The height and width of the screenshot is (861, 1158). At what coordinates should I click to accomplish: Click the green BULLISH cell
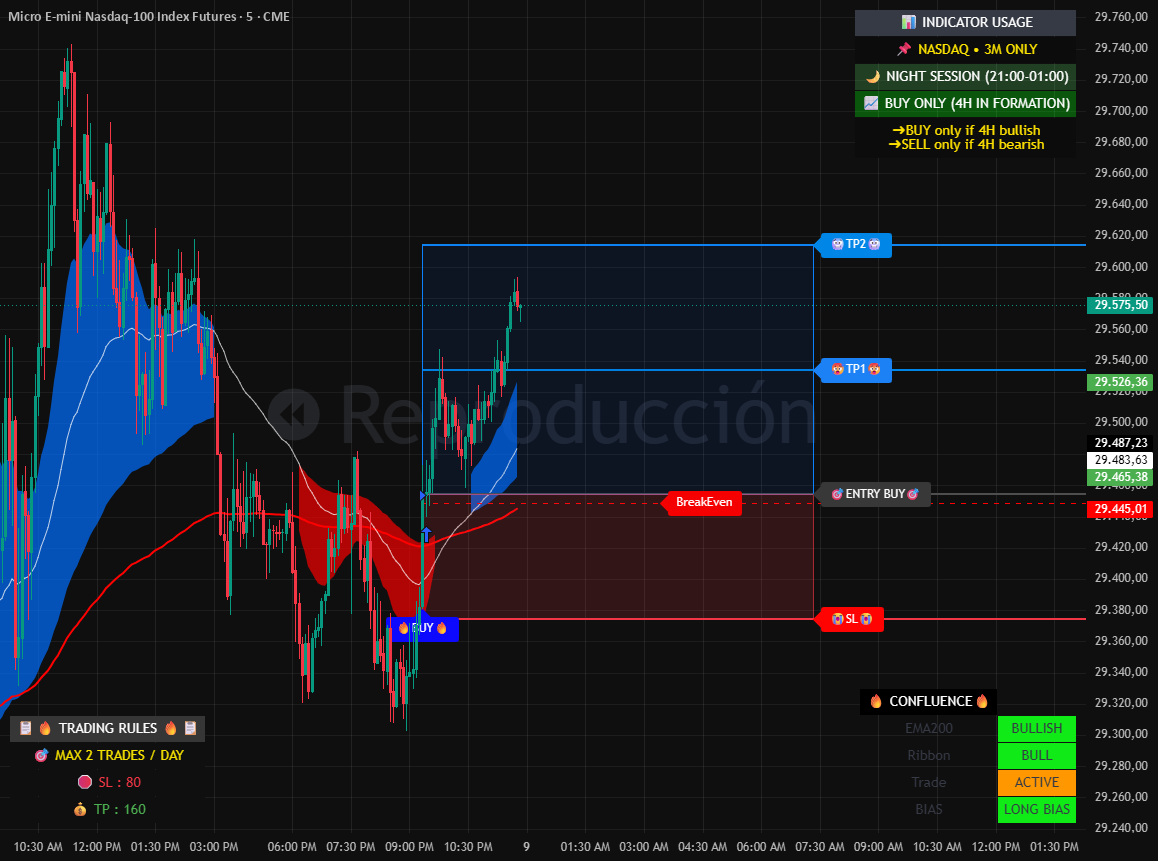point(1037,729)
